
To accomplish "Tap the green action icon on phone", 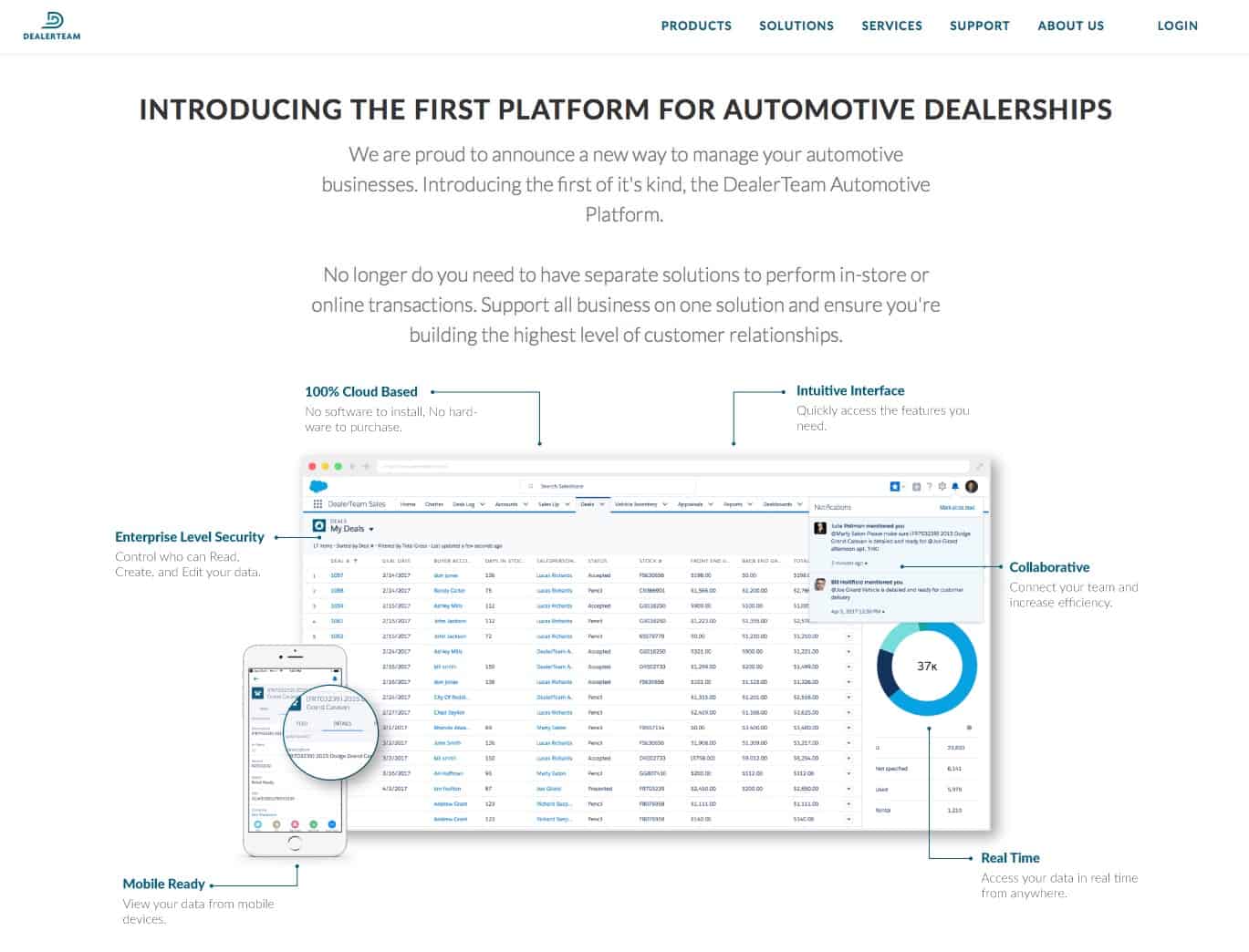I will pyautogui.click(x=313, y=824).
